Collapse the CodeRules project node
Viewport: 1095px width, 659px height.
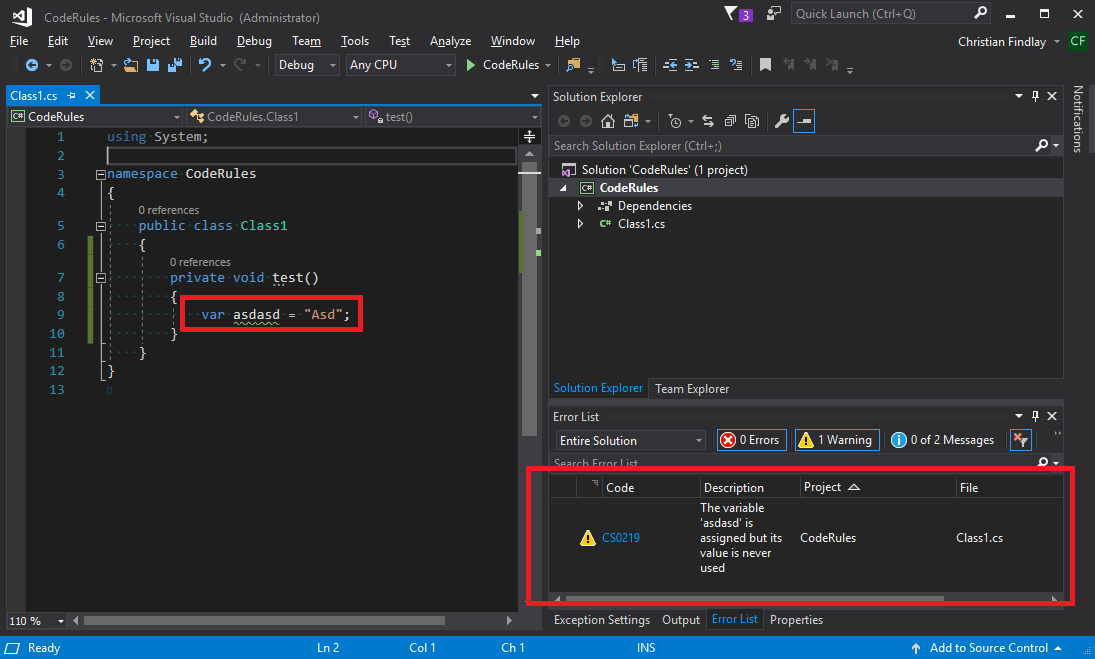pos(563,188)
